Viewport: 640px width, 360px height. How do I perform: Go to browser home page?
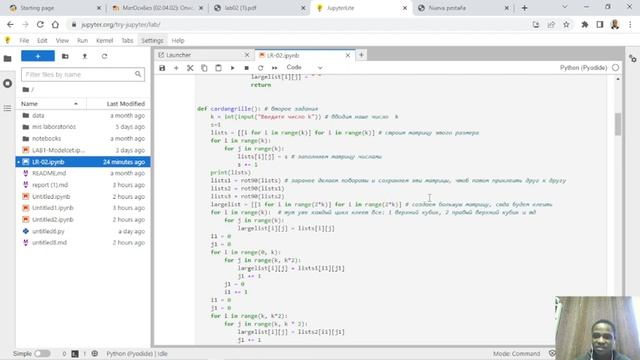55,24
